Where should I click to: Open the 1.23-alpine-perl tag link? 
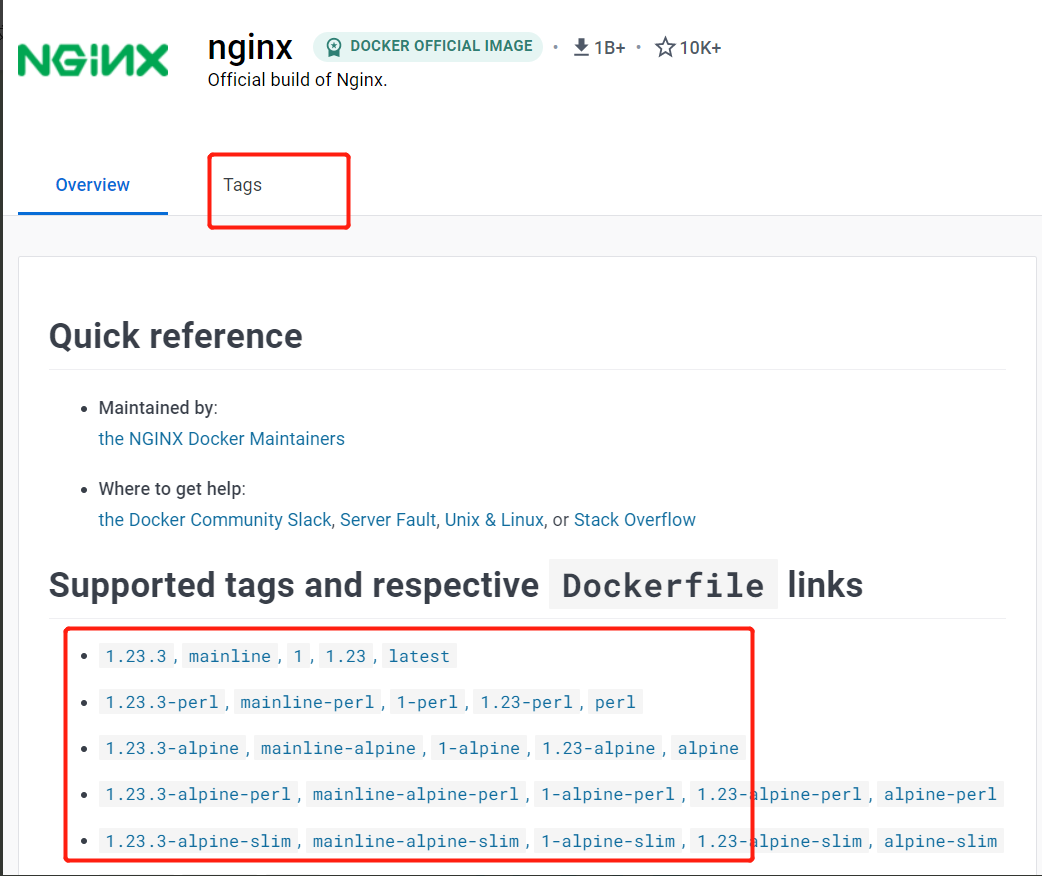click(780, 794)
